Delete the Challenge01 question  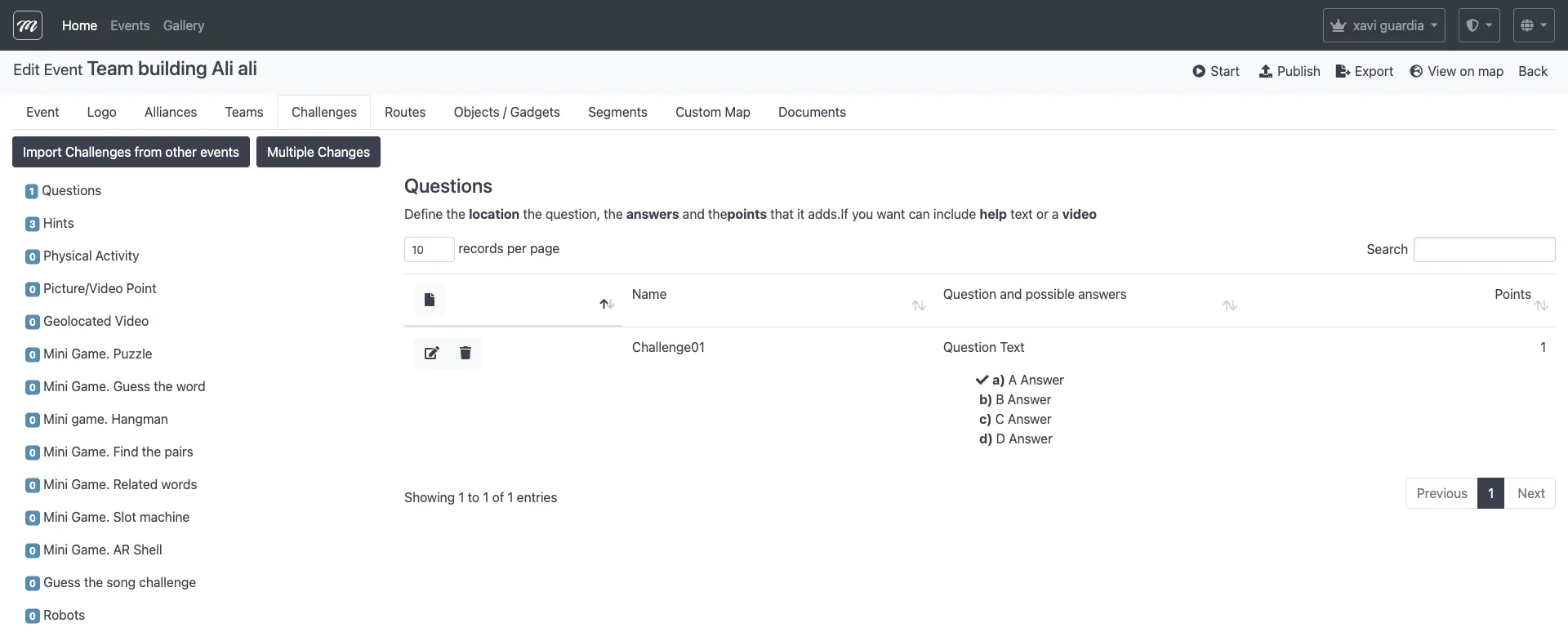(465, 353)
